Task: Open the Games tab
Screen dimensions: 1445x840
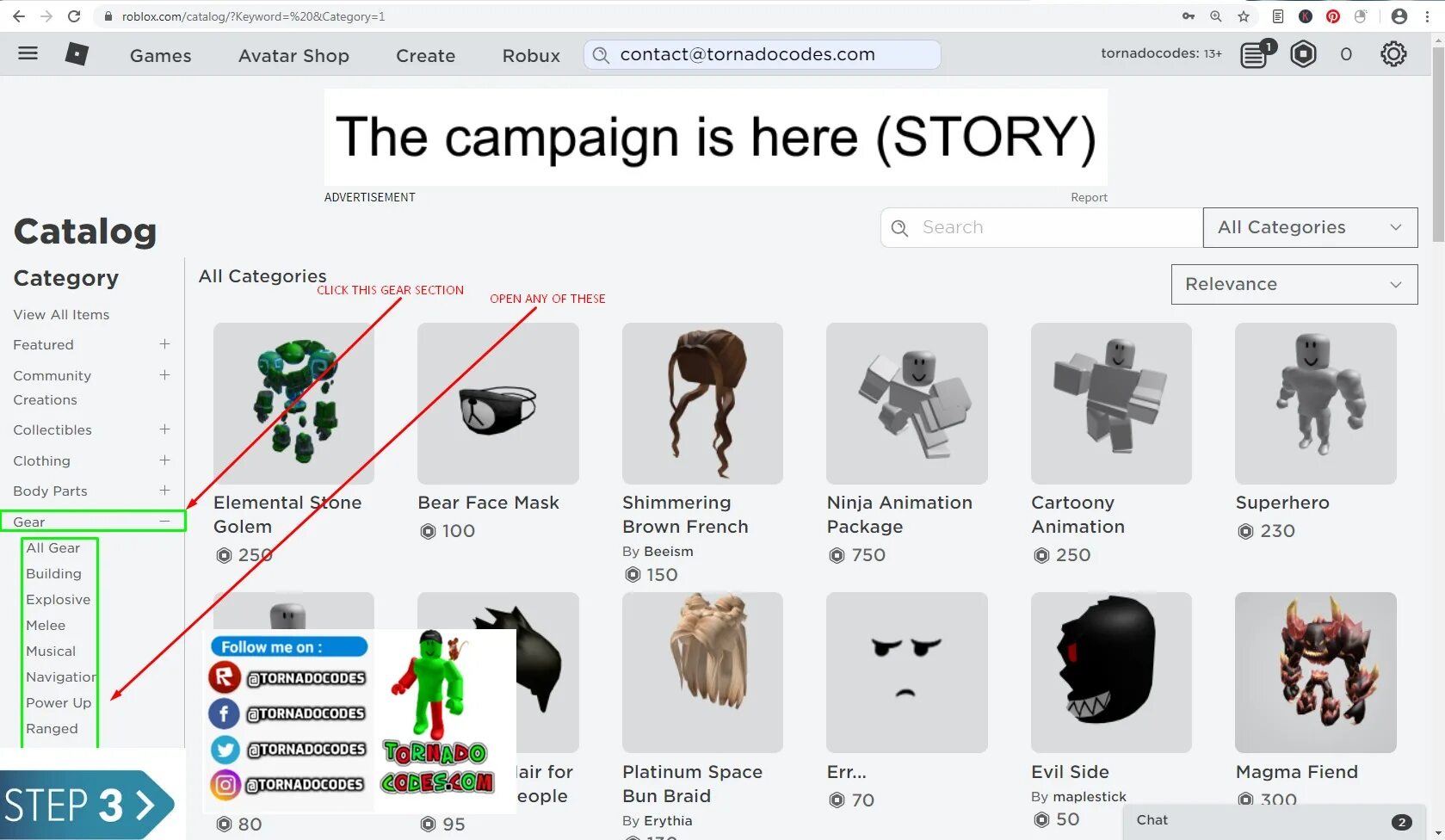Action: point(161,55)
